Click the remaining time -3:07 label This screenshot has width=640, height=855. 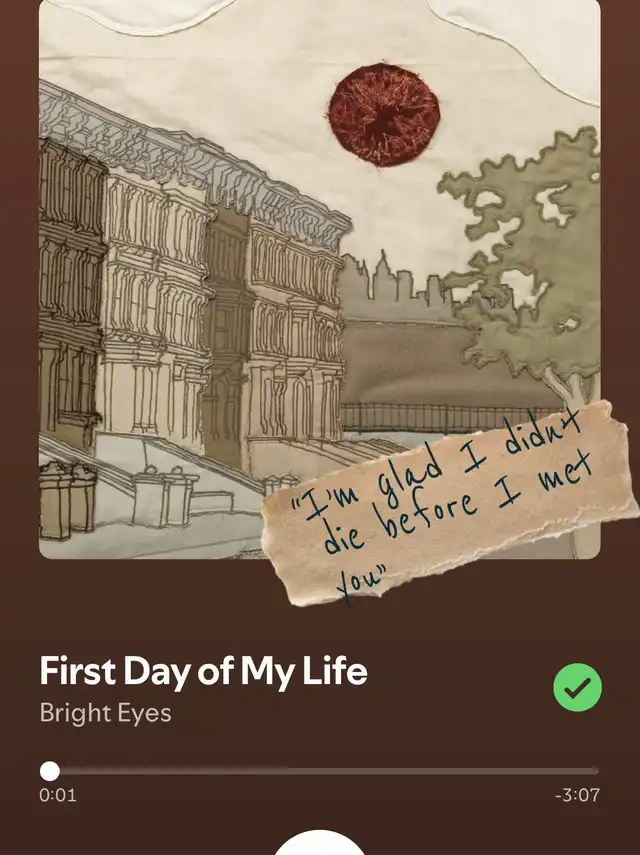577,795
